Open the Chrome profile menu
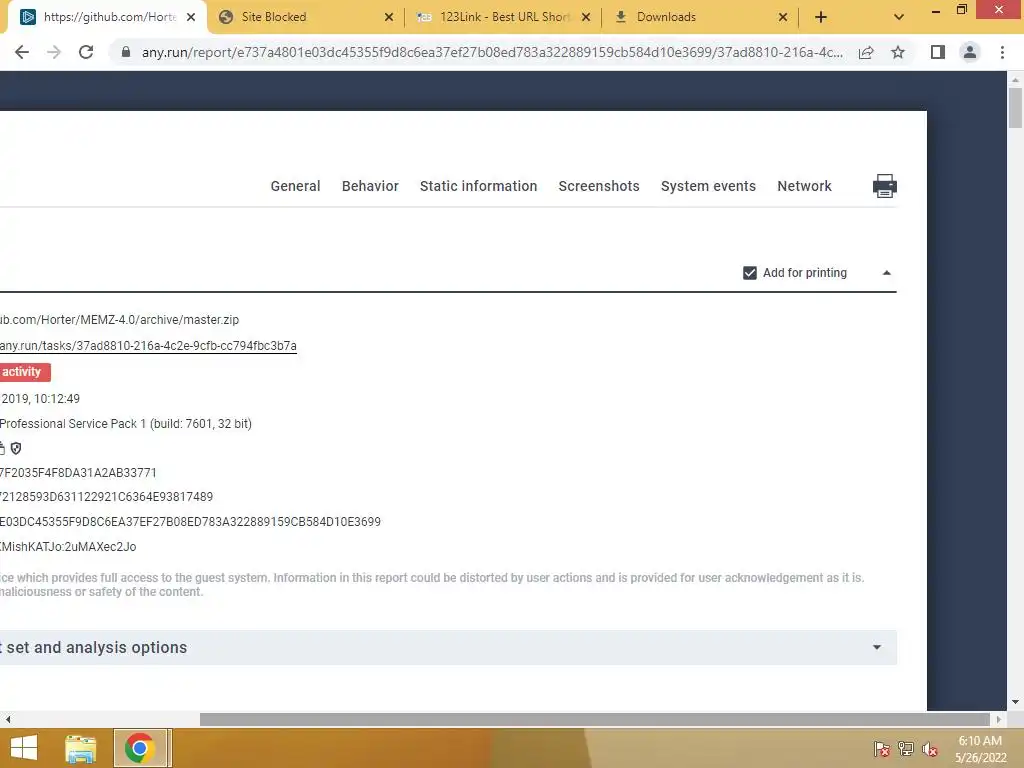 click(970, 52)
